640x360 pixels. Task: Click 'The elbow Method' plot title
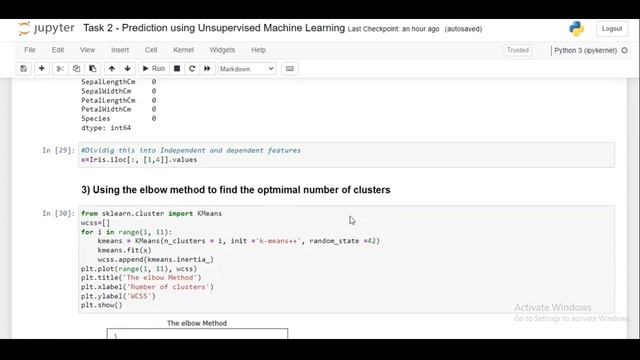(197, 323)
